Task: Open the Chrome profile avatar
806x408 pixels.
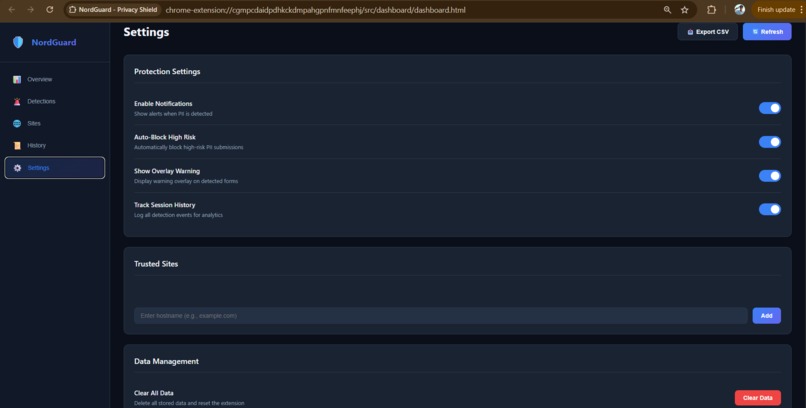Action: 740,10
